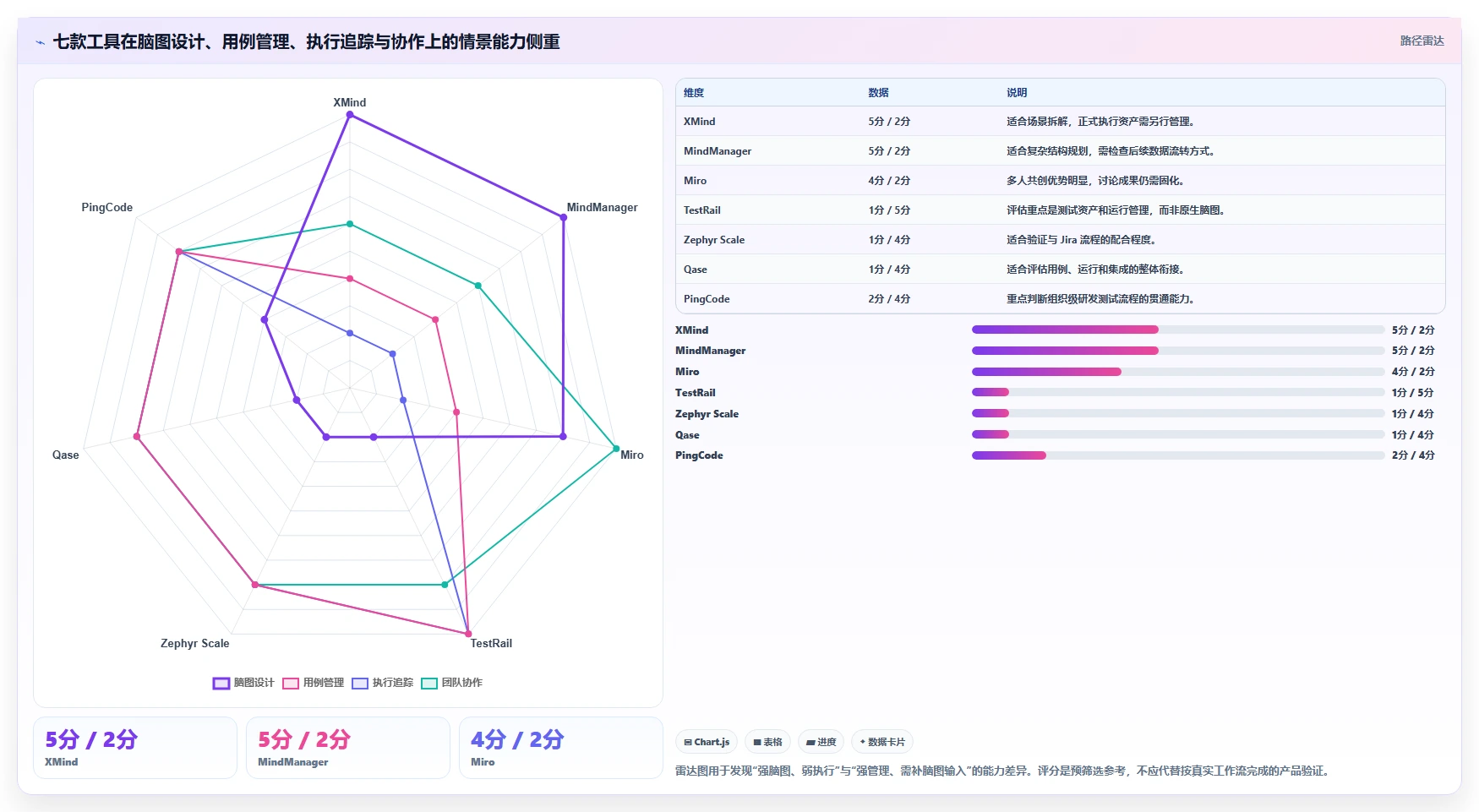
Task: Click the Miro progress bar
Action: (1178, 372)
